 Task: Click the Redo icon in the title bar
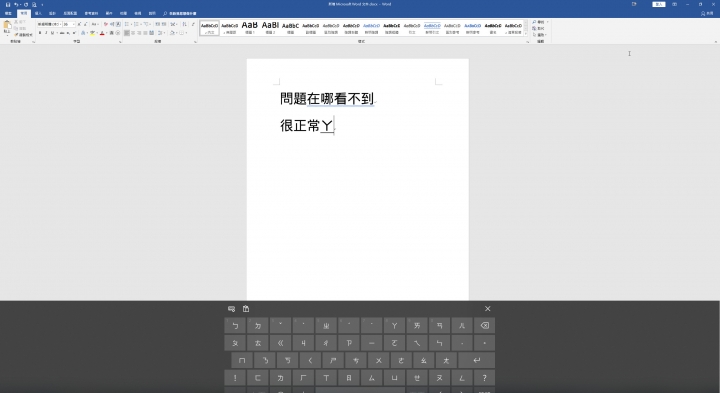(26, 5)
